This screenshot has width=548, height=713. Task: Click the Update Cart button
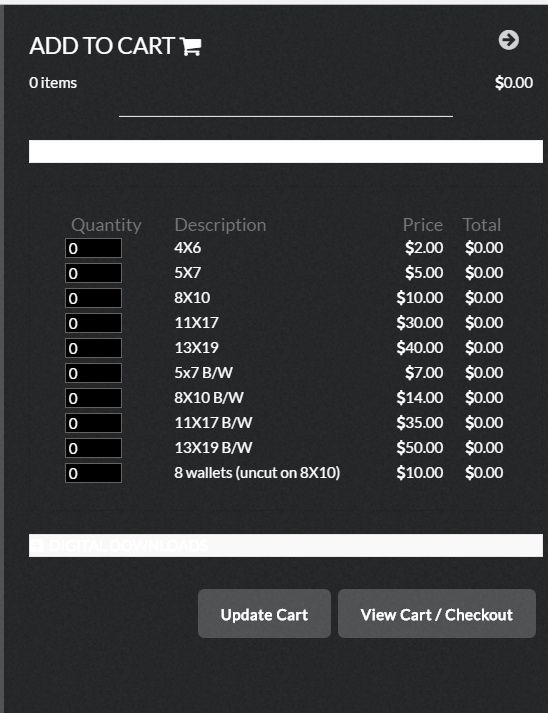click(264, 614)
